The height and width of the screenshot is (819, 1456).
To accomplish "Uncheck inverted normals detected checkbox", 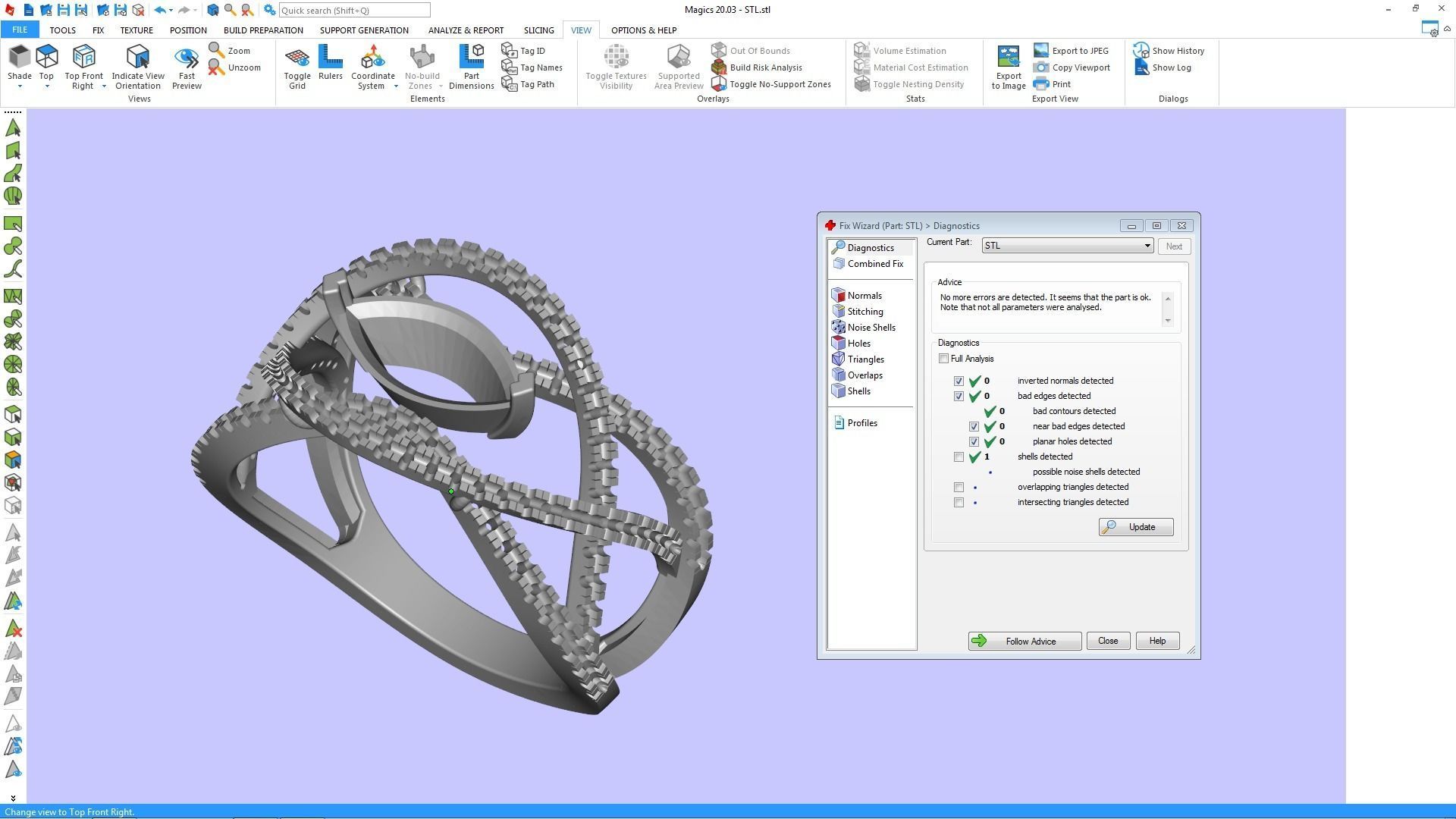I will tap(959, 381).
